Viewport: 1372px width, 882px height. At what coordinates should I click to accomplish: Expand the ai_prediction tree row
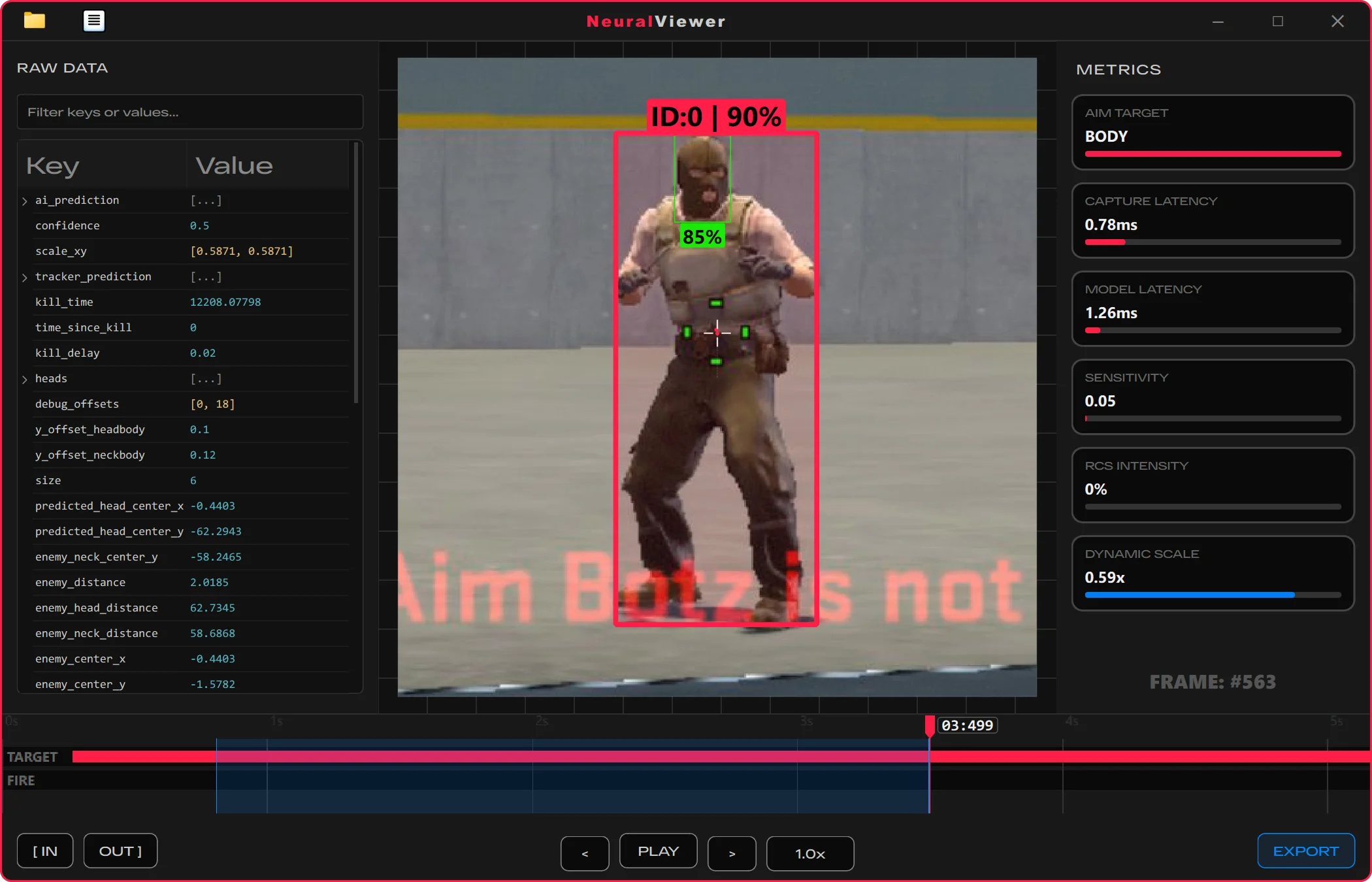click(x=25, y=201)
